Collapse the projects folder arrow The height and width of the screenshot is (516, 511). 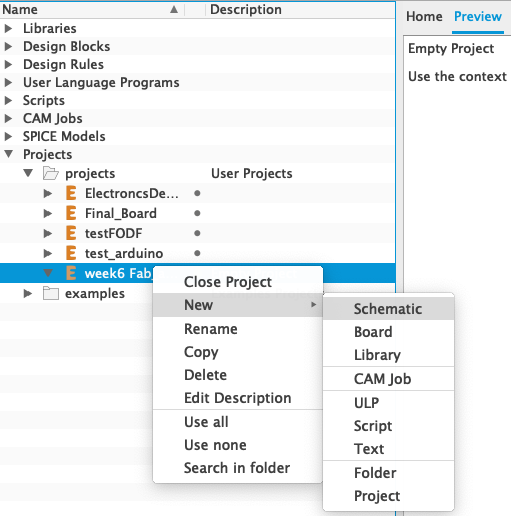click(28, 173)
